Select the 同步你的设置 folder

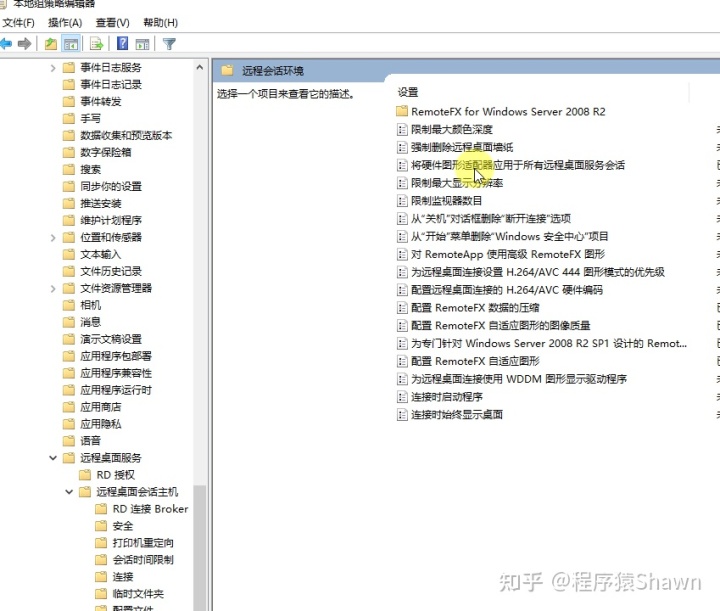[111, 186]
